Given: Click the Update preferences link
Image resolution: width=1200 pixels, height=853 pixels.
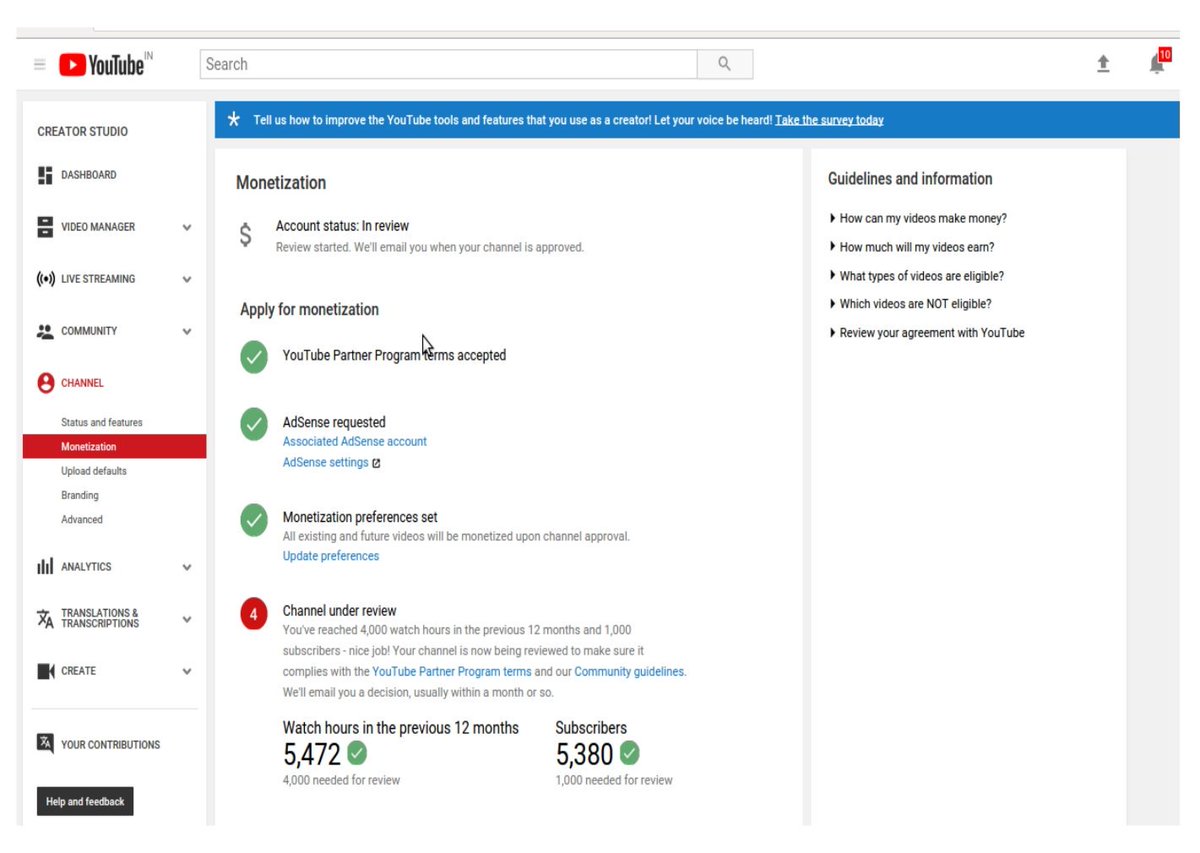Looking at the screenshot, I should coord(331,557).
